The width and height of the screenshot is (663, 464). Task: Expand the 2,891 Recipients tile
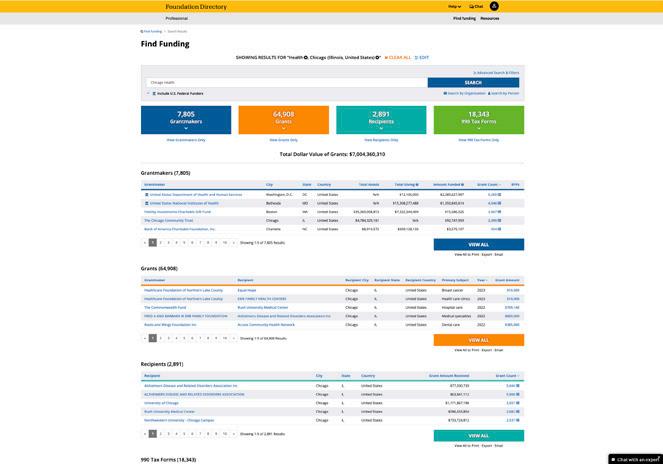tap(381, 120)
